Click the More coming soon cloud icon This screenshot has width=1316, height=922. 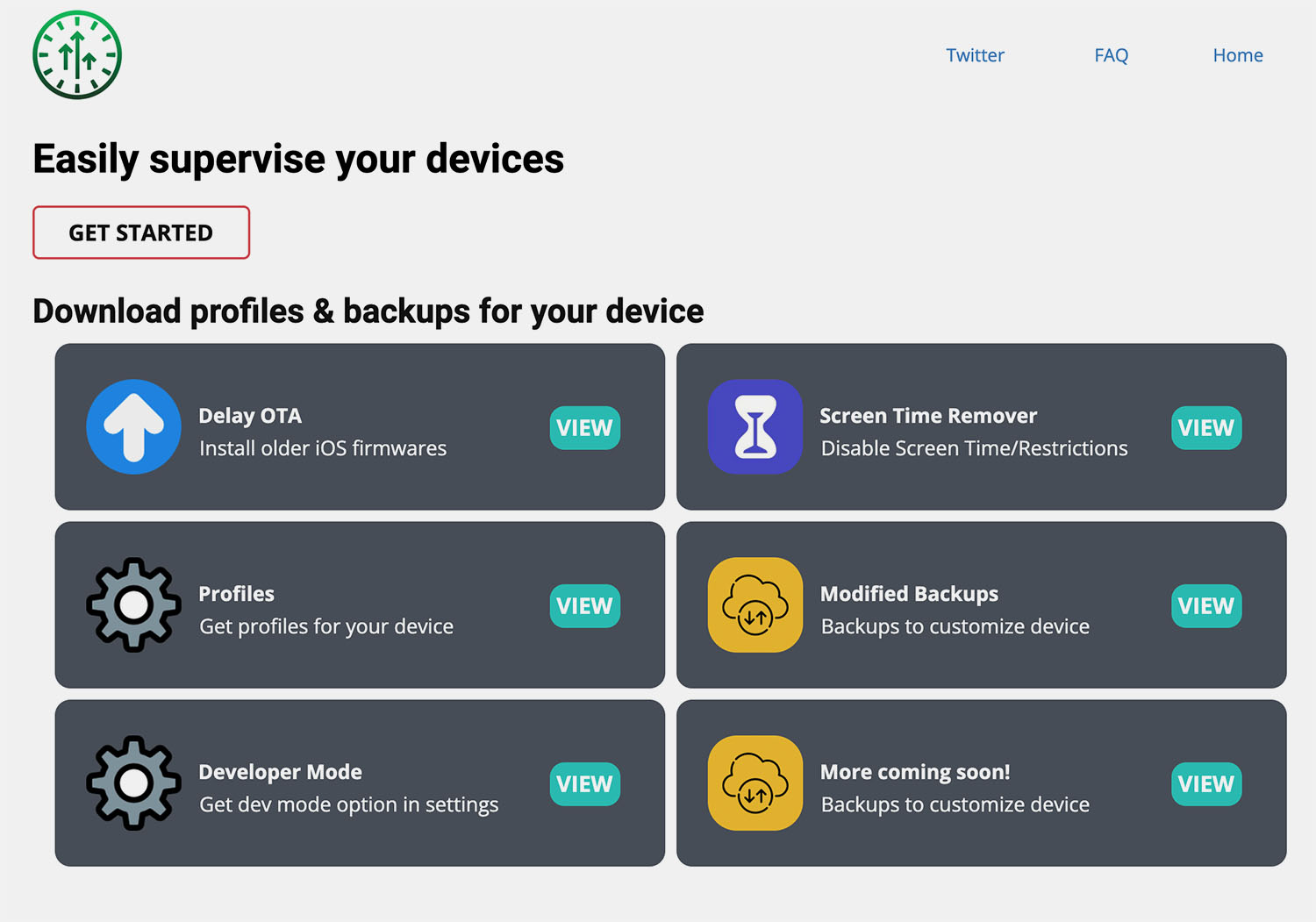(755, 783)
